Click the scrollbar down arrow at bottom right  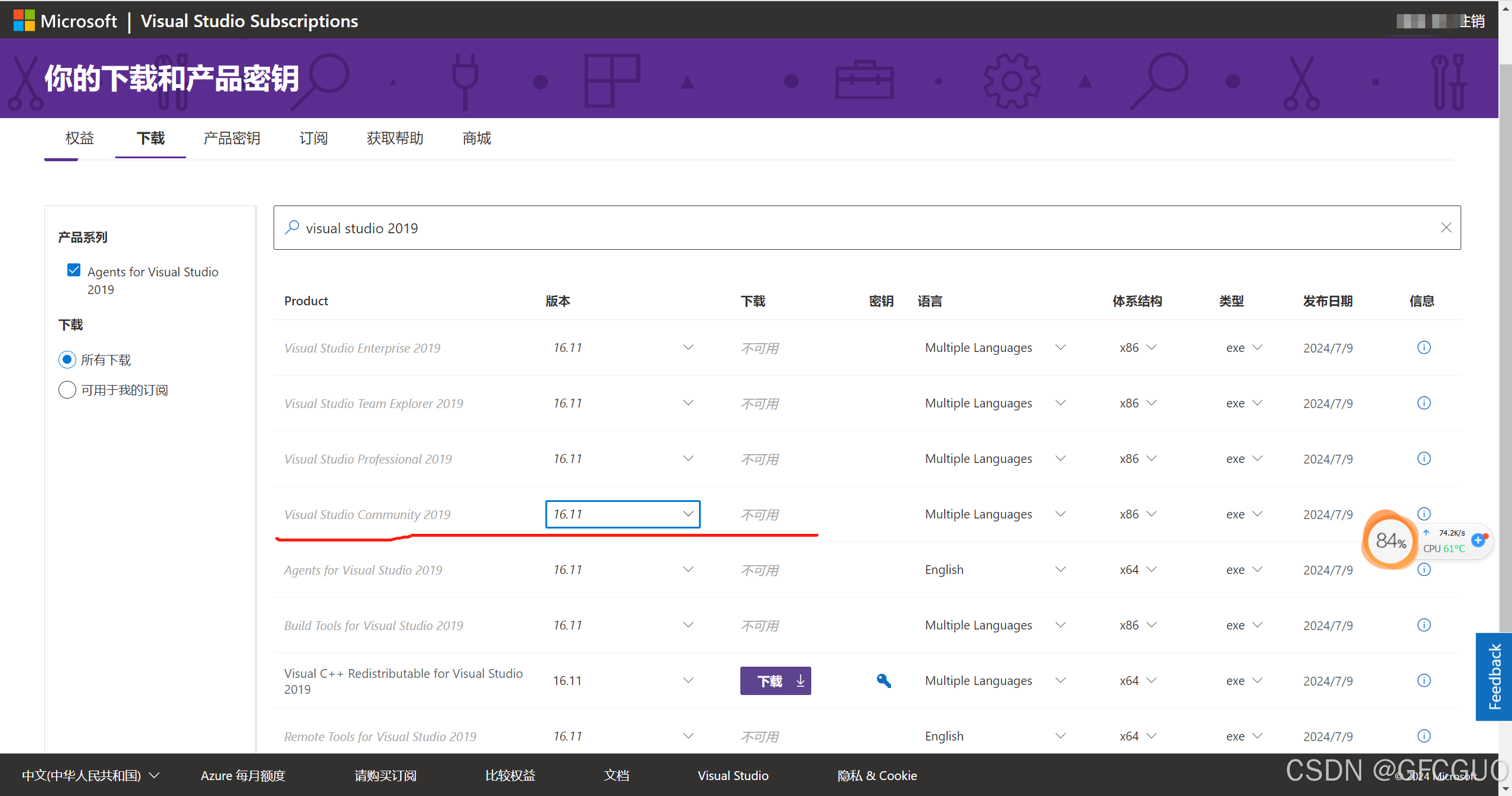(1506, 790)
